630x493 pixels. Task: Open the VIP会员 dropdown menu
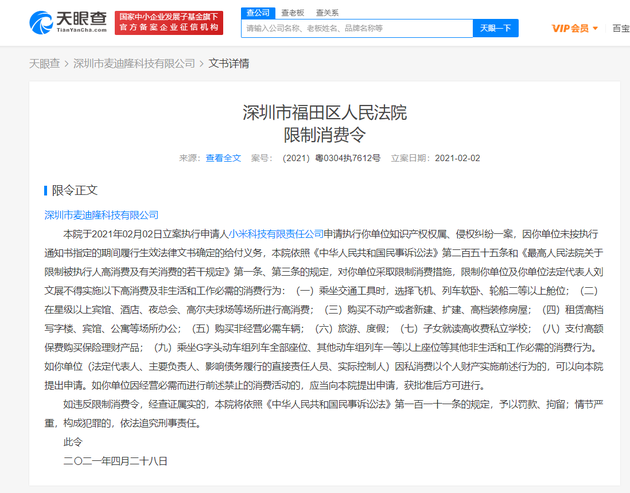[x=575, y=28]
